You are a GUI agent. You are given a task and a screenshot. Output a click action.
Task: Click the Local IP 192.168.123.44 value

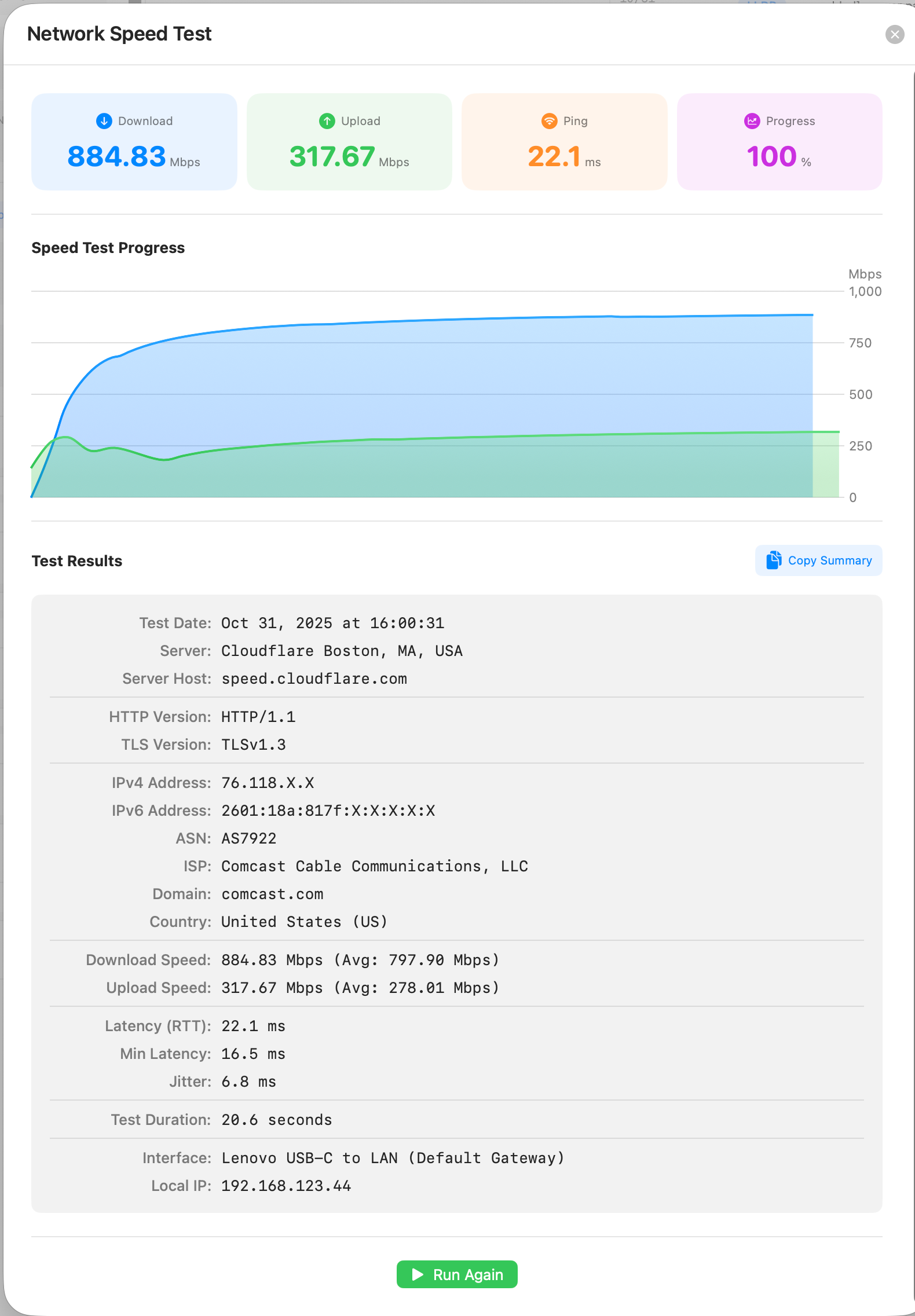click(286, 1186)
